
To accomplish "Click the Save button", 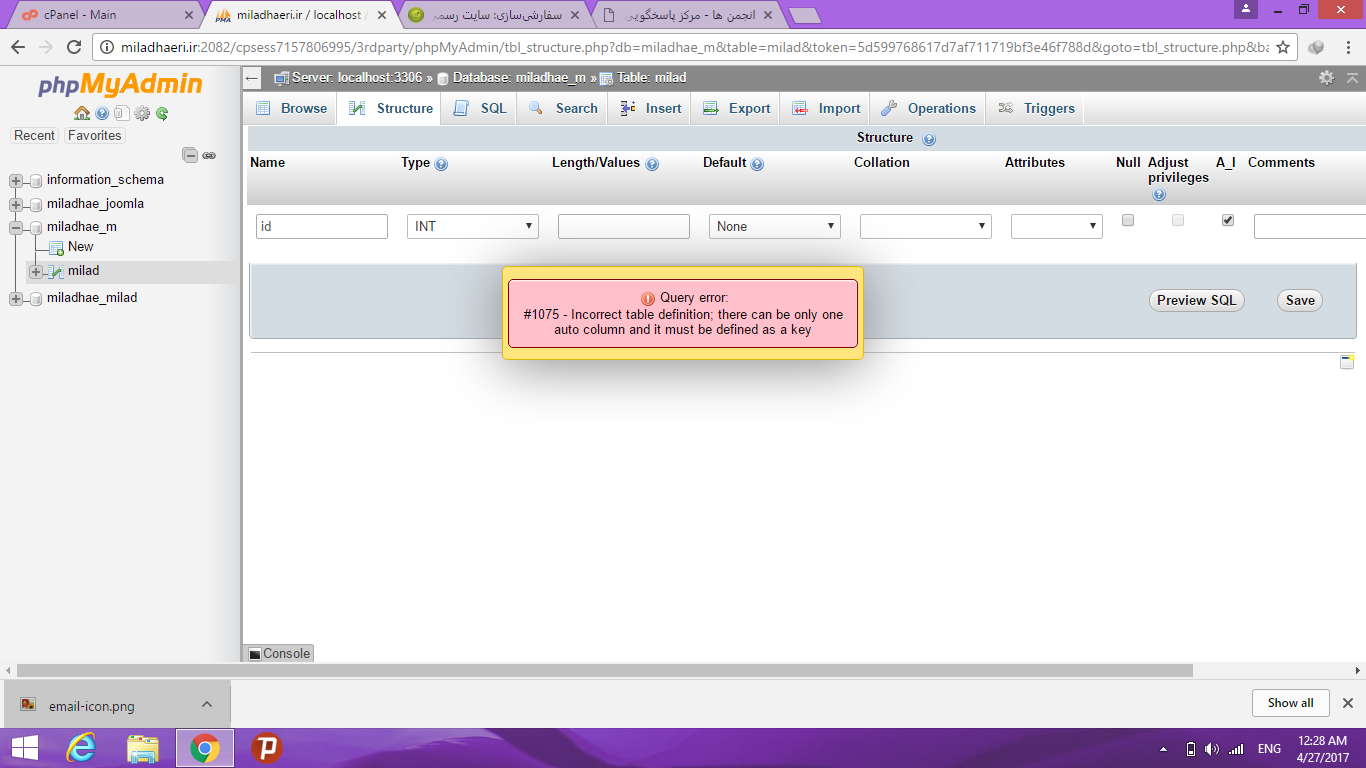I will [x=1299, y=300].
